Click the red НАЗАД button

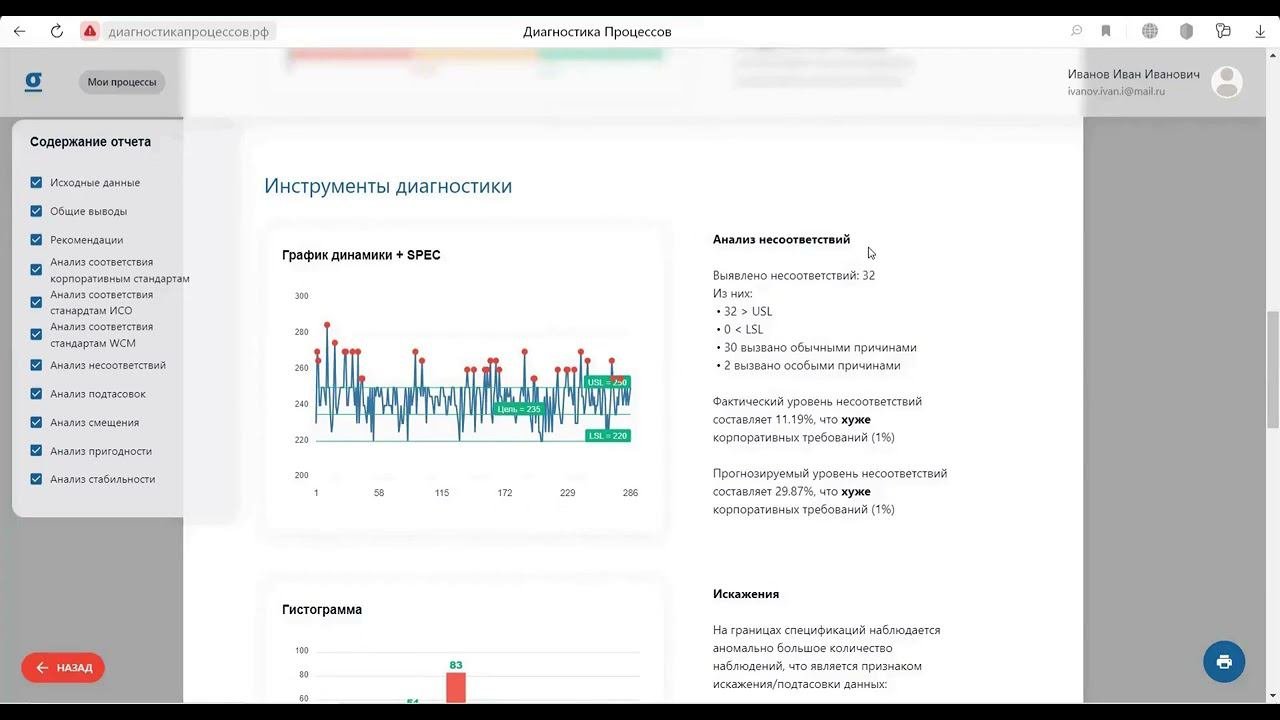(x=63, y=668)
